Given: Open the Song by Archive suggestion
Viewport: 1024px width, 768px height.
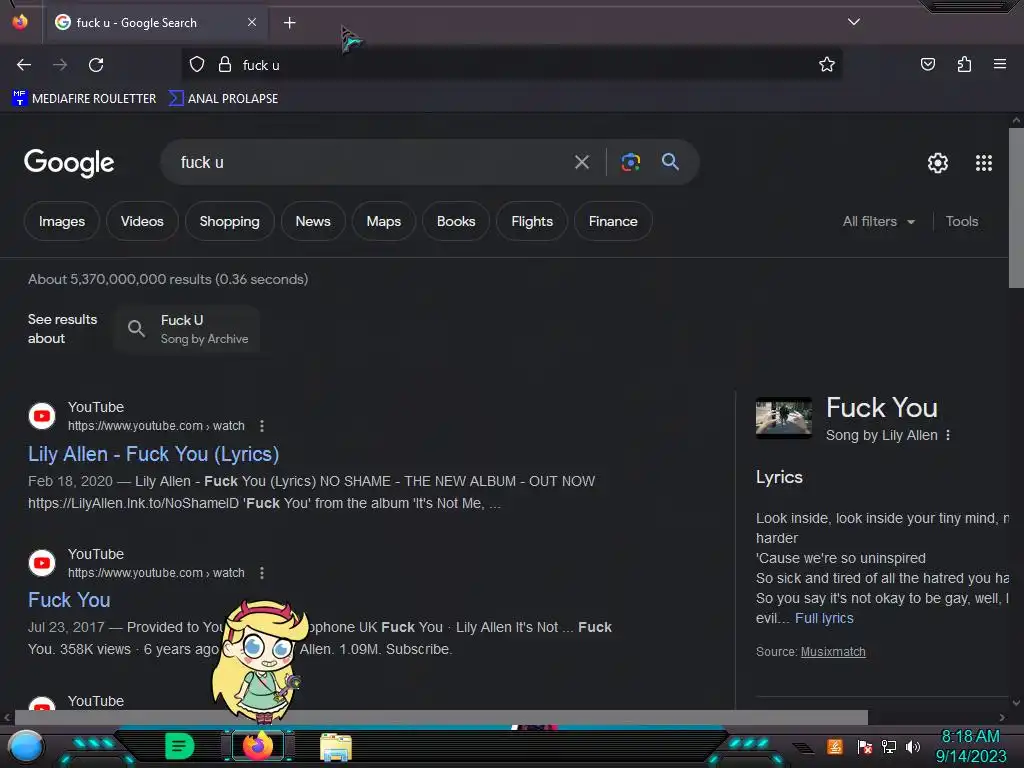Looking at the screenshot, I should (187, 329).
